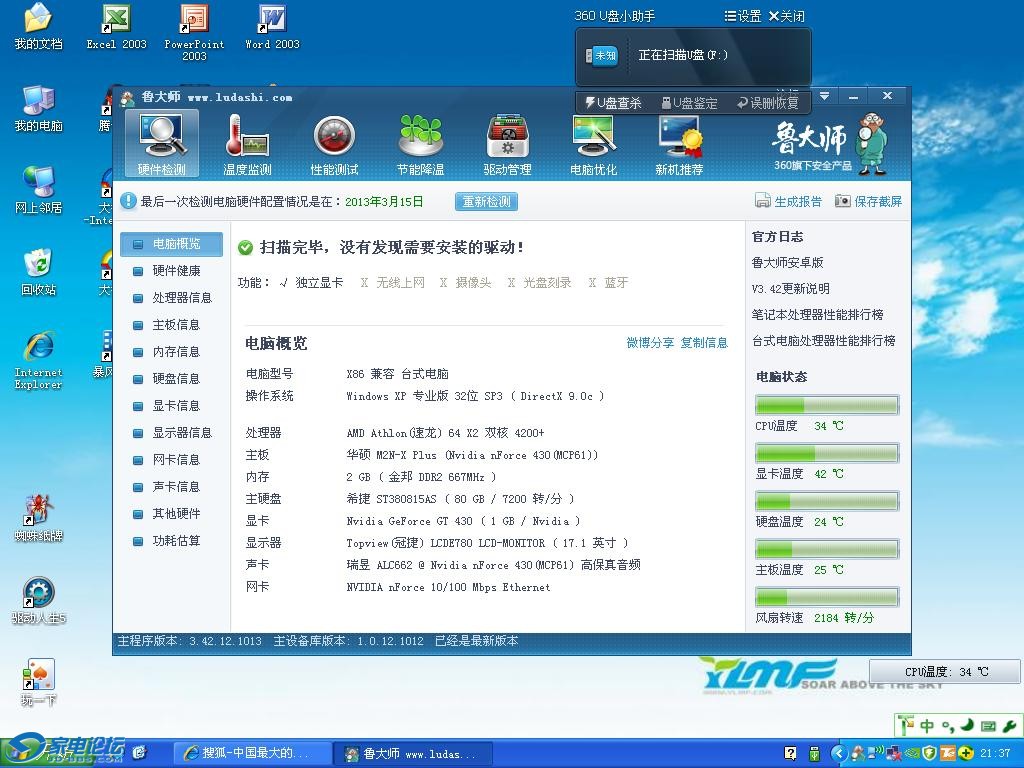Screen dimensions: 1024x768
Task: Select 处理器信息 in the left sidebar
Action: (x=181, y=298)
